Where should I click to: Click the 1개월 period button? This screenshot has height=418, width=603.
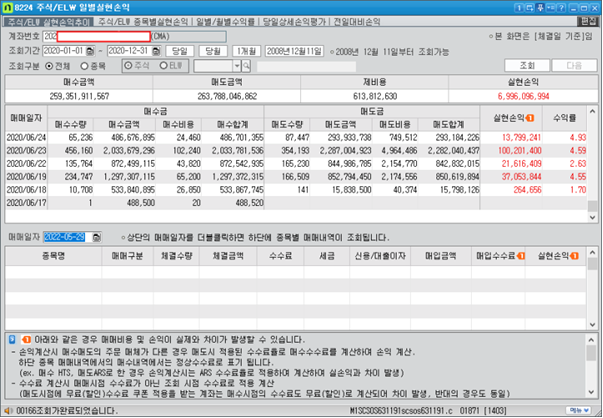247,51
